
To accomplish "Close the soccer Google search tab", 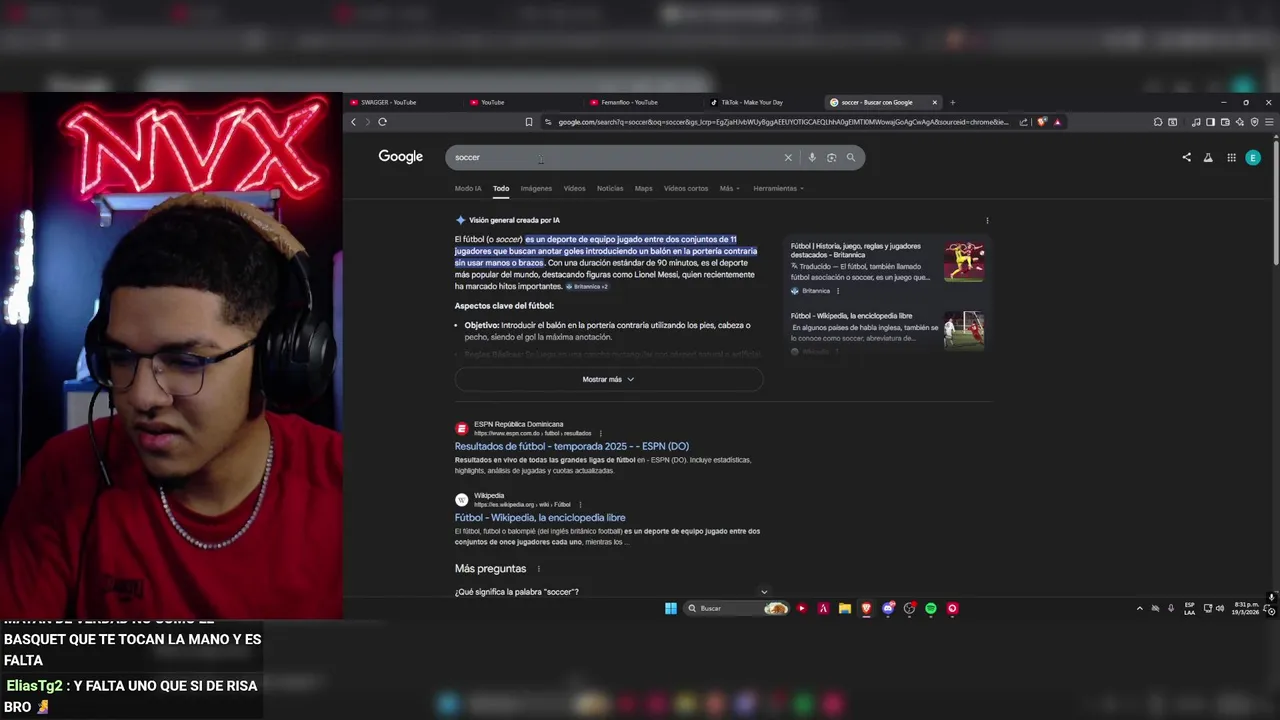I will (x=935, y=102).
